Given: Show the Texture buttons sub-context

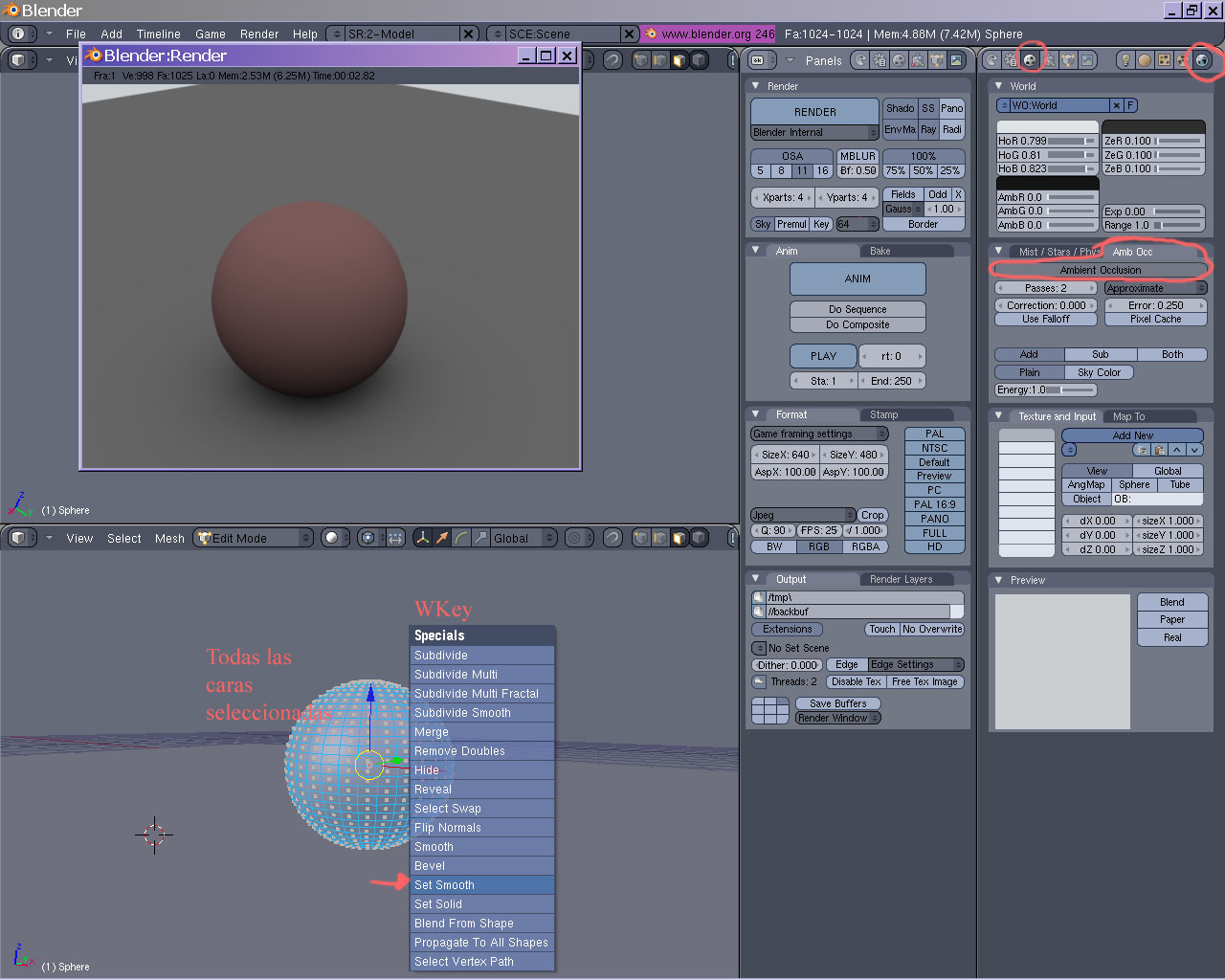Looking at the screenshot, I should tap(1164, 60).
